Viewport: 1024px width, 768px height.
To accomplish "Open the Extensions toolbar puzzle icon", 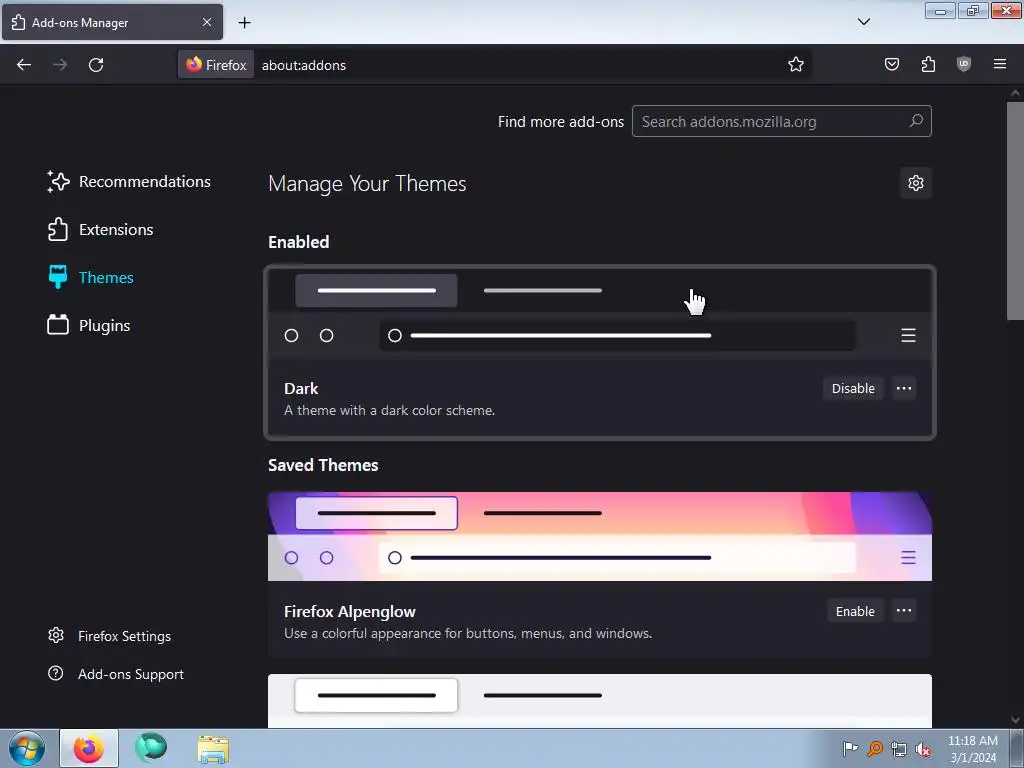I will point(928,65).
